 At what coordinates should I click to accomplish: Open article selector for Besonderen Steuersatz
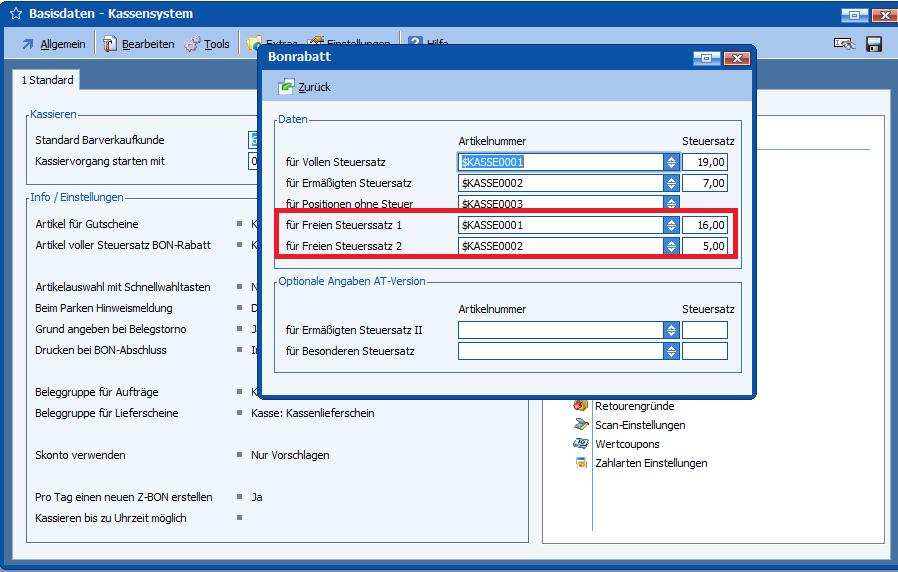pyautogui.click(x=671, y=351)
